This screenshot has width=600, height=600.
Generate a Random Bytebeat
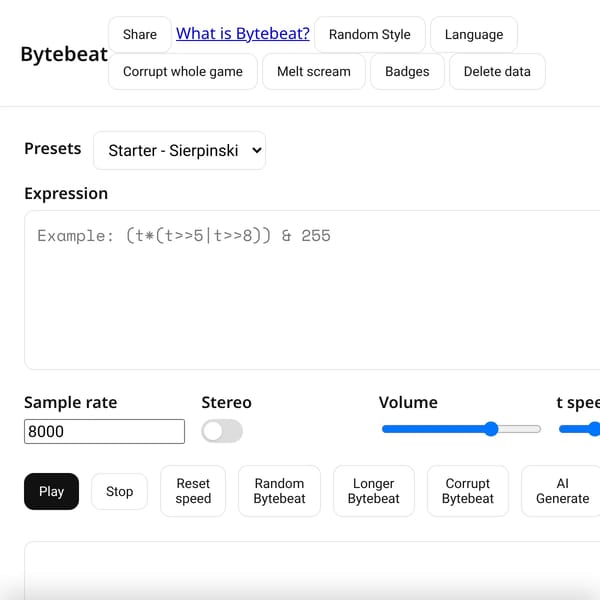click(x=279, y=491)
